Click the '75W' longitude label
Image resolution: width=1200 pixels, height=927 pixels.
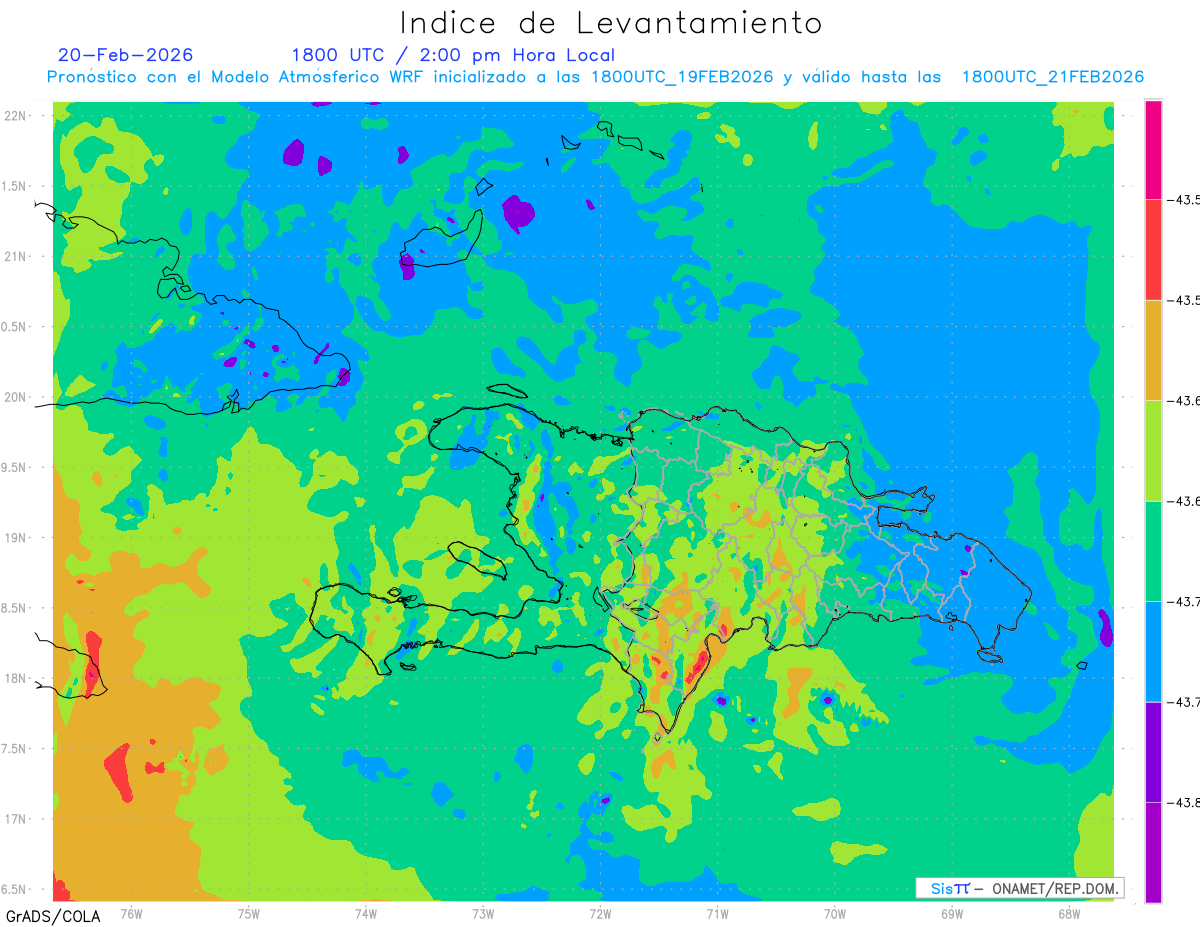click(248, 914)
